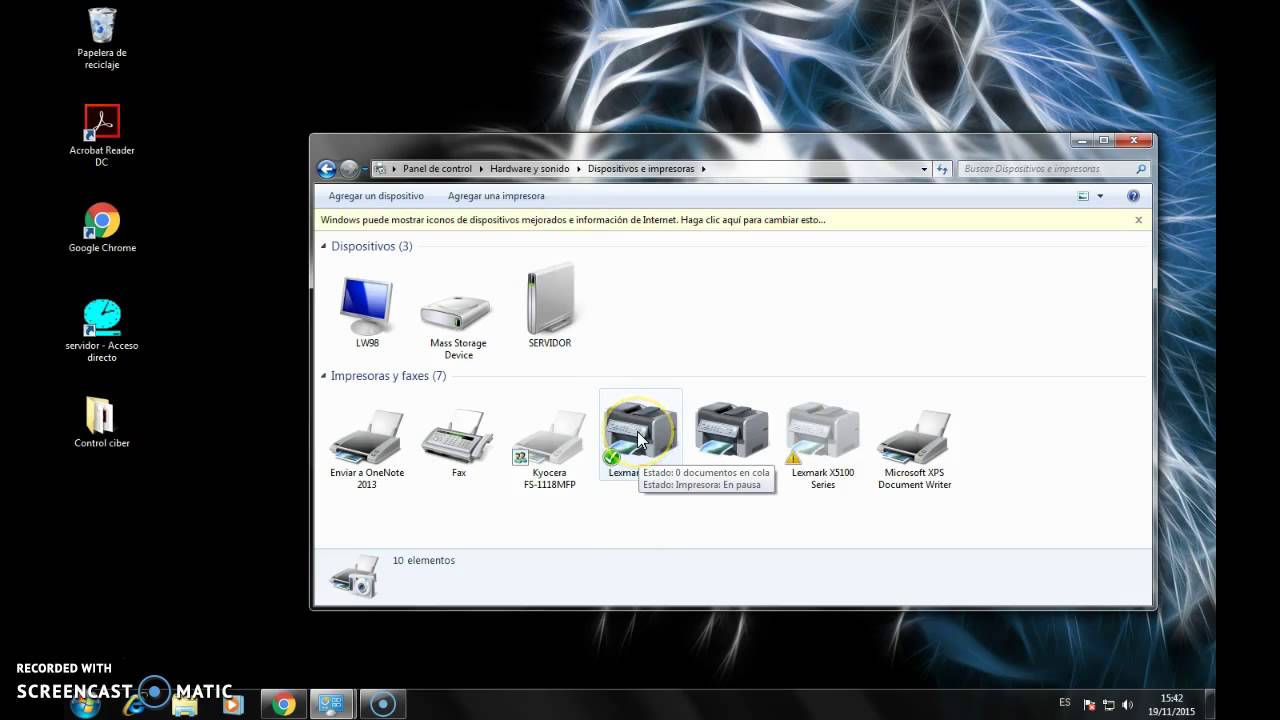1280x720 pixels.
Task: Click the media player taskbar icon
Action: (233, 705)
